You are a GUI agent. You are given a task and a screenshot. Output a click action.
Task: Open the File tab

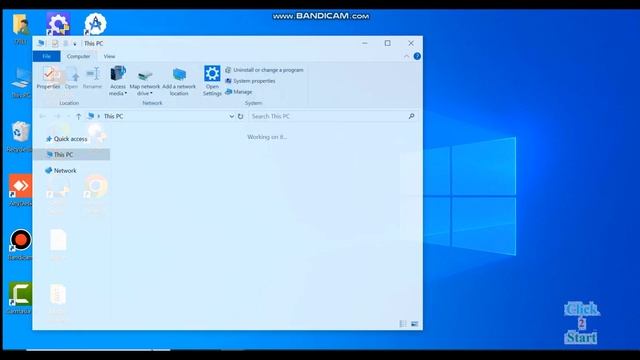tap(47, 56)
